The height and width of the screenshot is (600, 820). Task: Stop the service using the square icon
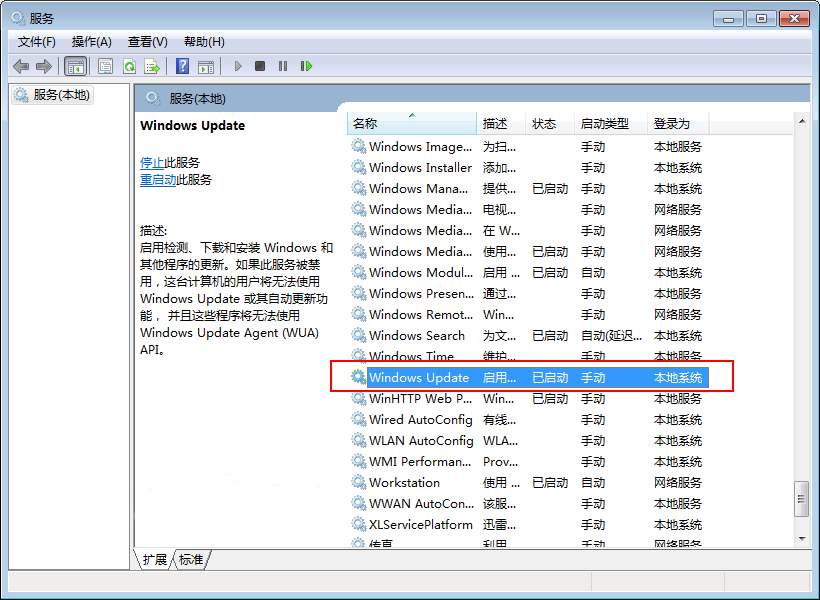coord(259,65)
